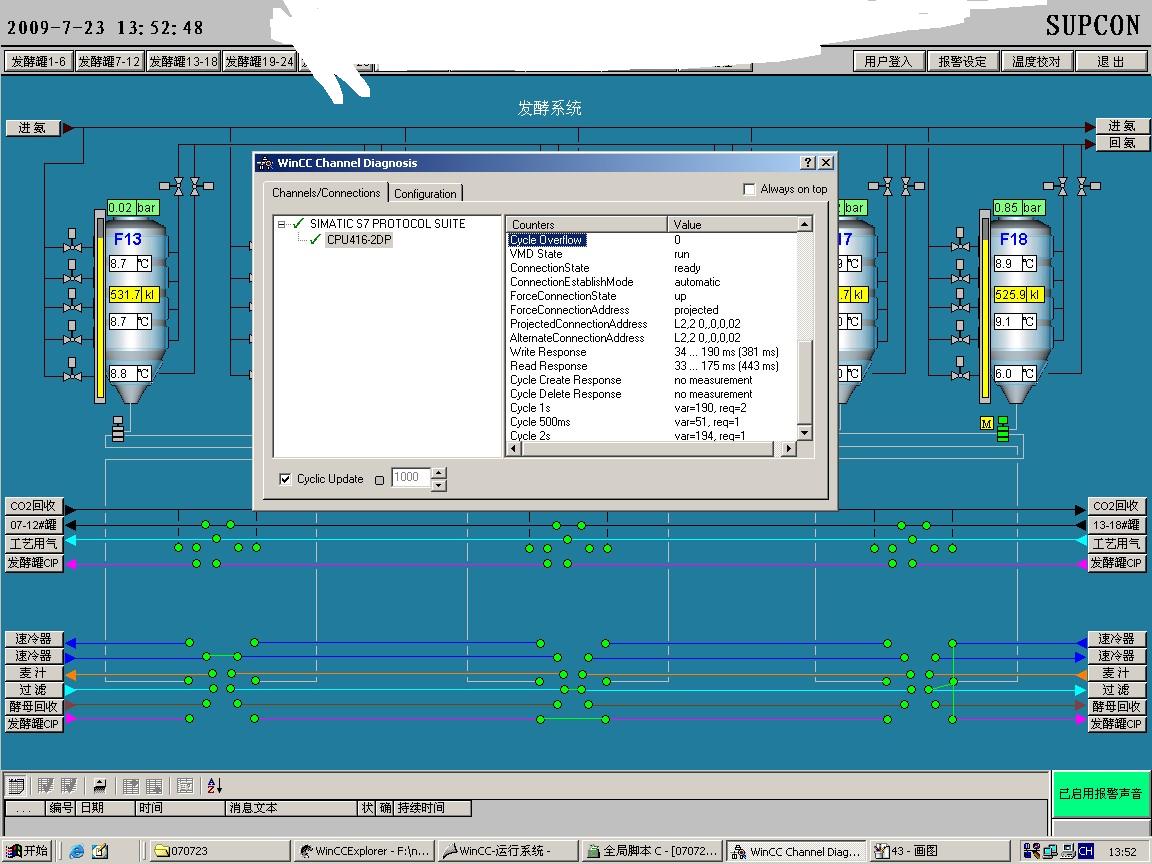Open the 开始 Start menu
Image resolution: width=1152 pixels, height=864 pixels.
(28, 852)
